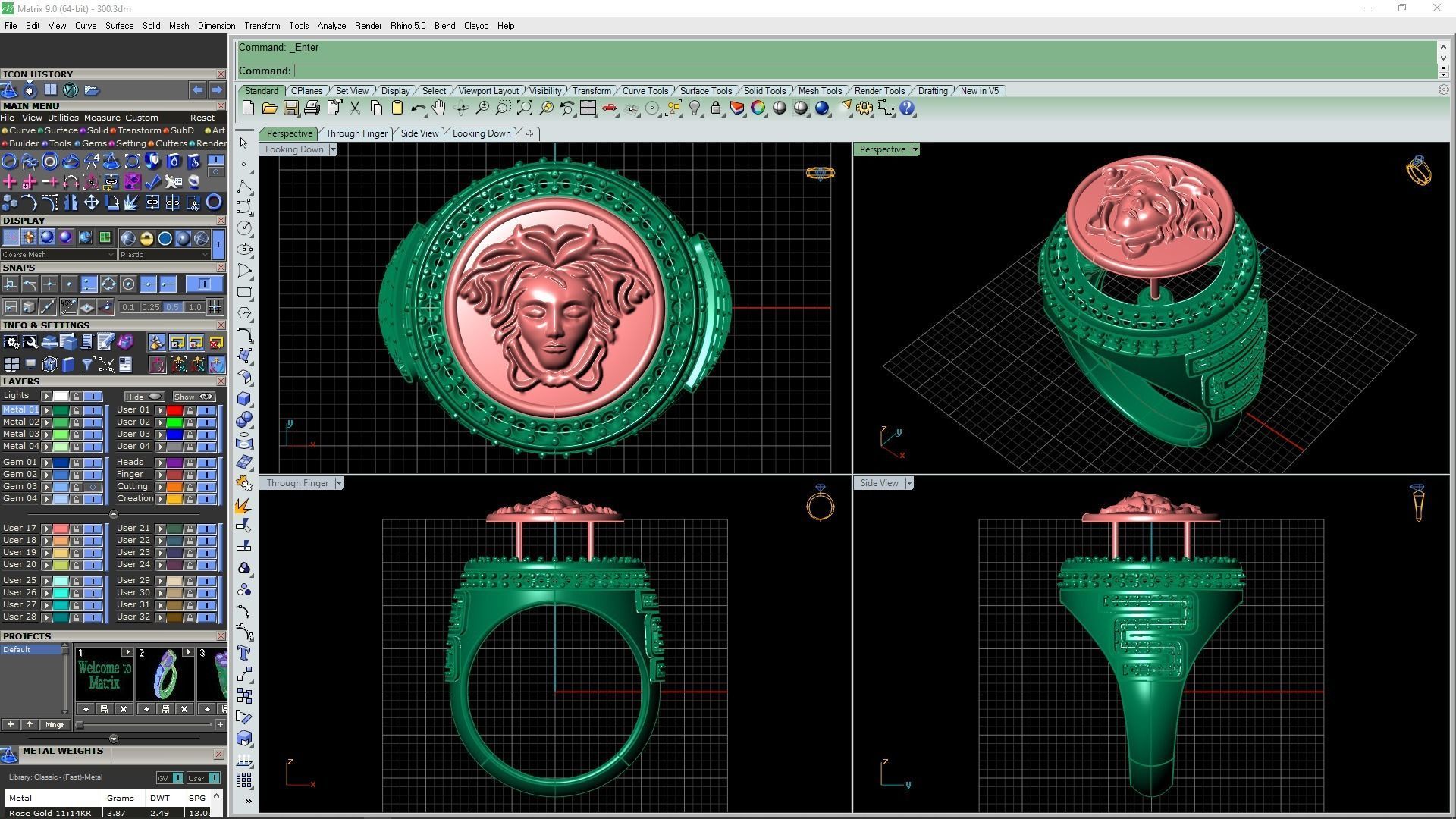1456x819 pixels.
Task: Toggle visibility of User 01 layer
Action: [x=206, y=410]
